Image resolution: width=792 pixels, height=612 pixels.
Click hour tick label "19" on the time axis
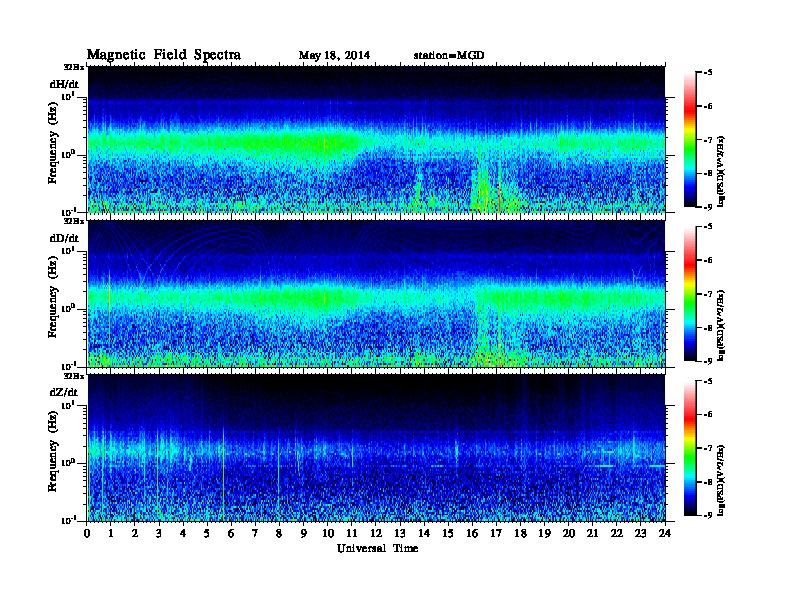coord(544,533)
